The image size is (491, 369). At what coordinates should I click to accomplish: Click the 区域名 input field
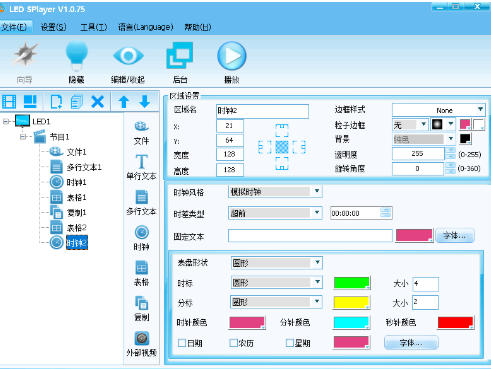click(x=262, y=111)
